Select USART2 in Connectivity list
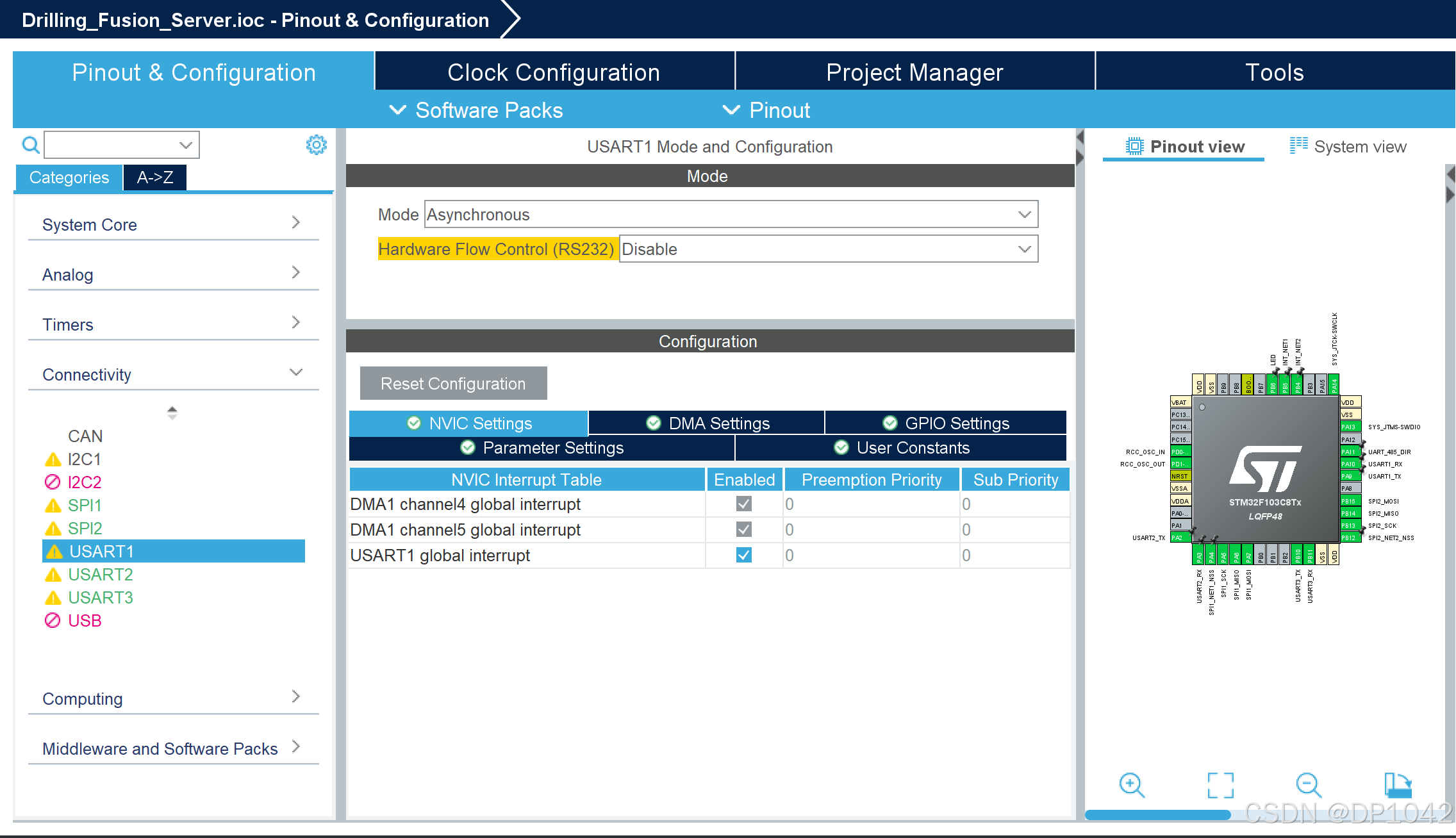 tap(100, 575)
